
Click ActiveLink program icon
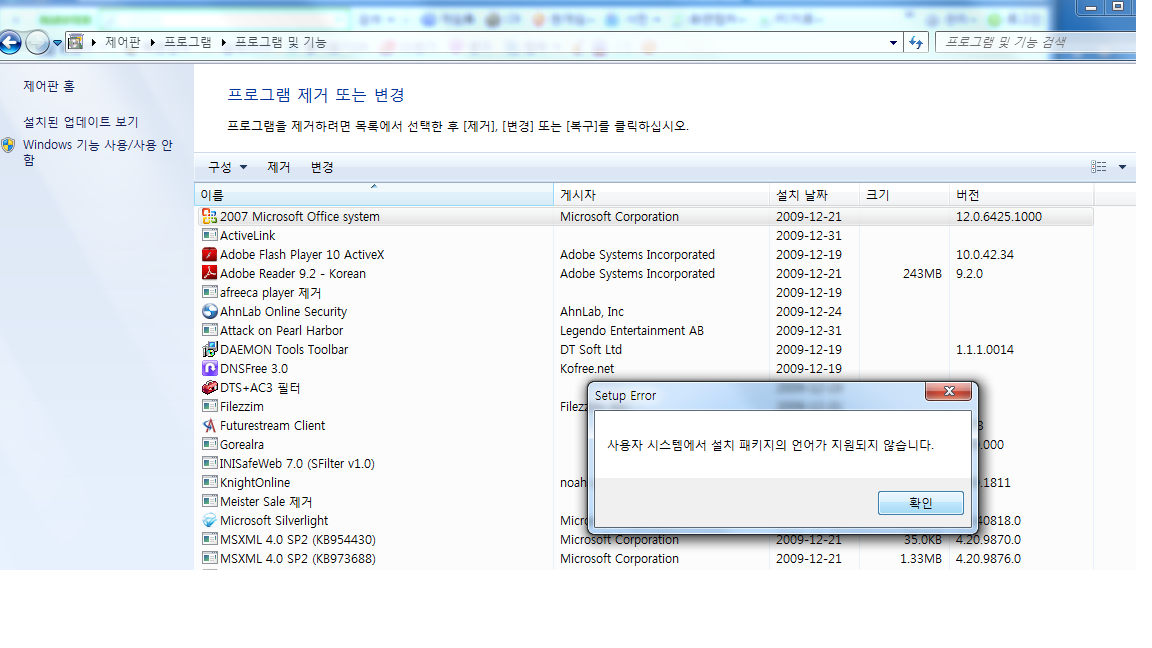209,235
